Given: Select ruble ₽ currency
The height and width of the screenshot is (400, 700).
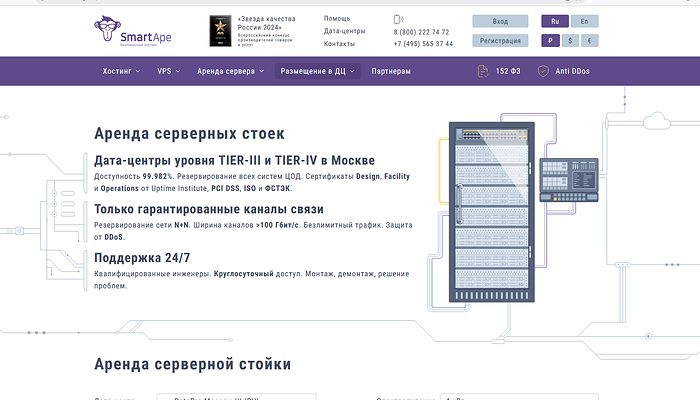Looking at the screenshot, I should coord(550,41).
